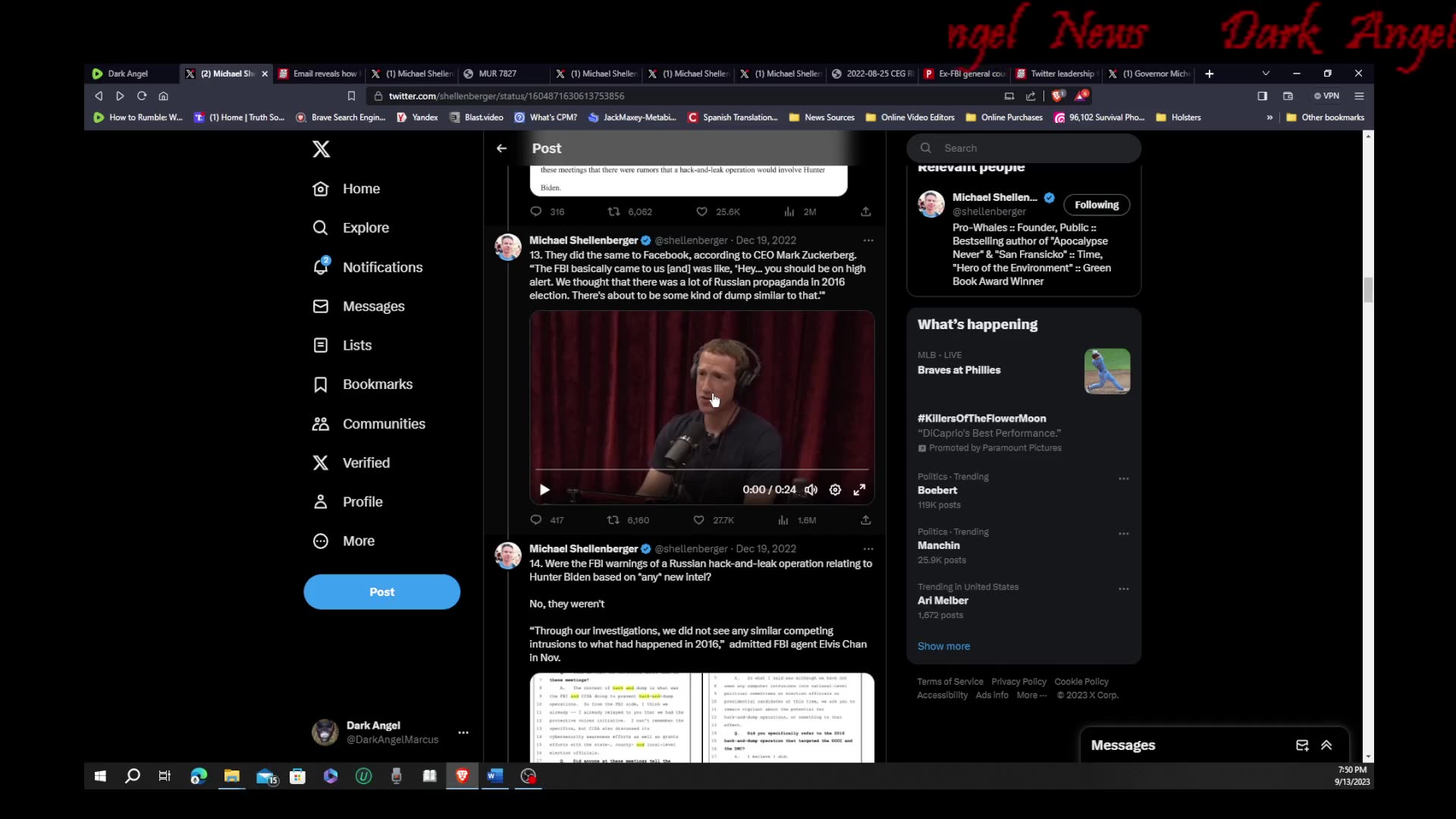Click the video progress bar

click(701, 470)
